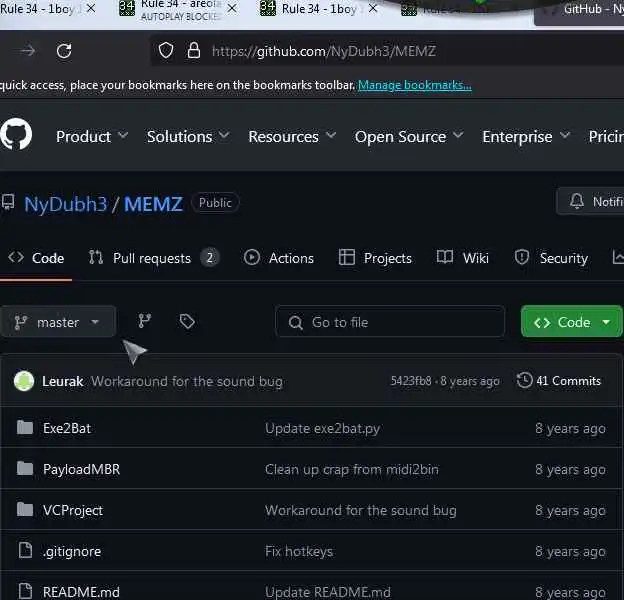Open the Security tab
The height and width of the screenshot is (600, 624).
click(551, 258)
